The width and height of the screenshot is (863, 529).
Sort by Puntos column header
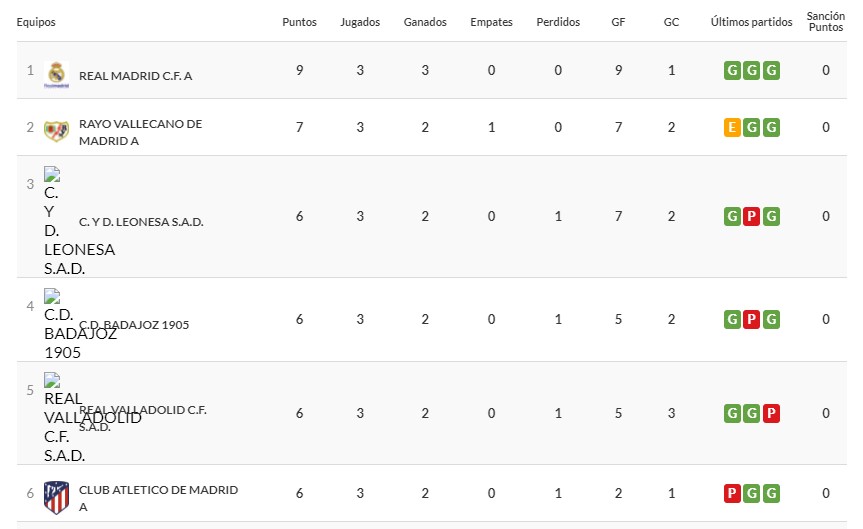click(299, 22)
